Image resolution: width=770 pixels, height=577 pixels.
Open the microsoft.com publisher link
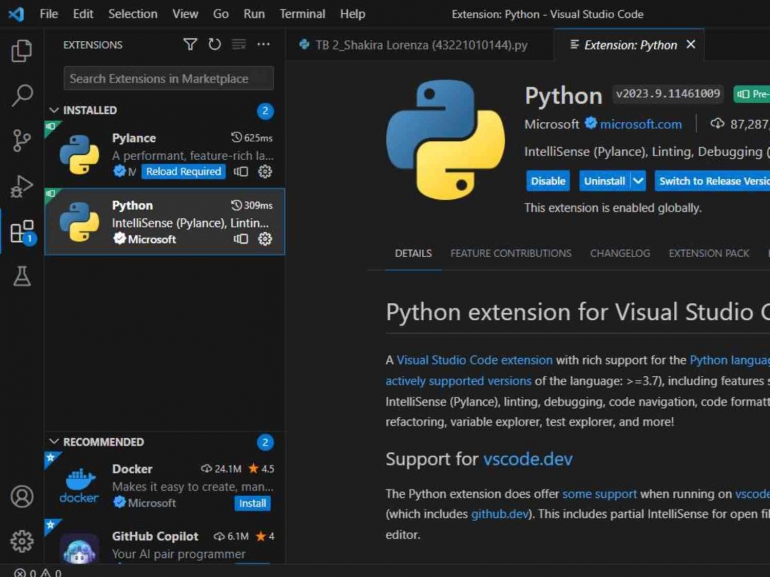tap(640, 124)
